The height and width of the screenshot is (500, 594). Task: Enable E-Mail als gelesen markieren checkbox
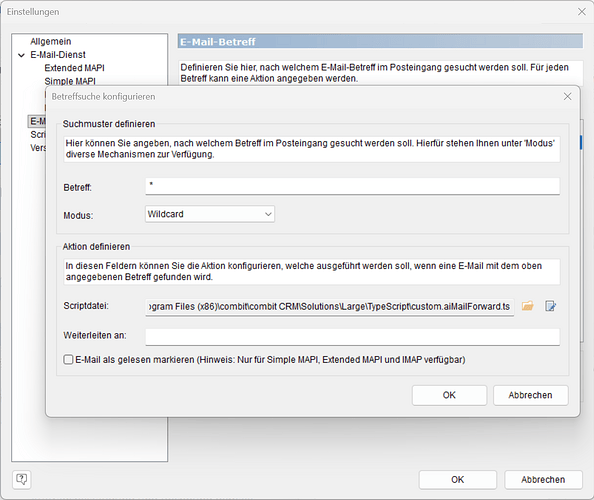tap(68, 359)
